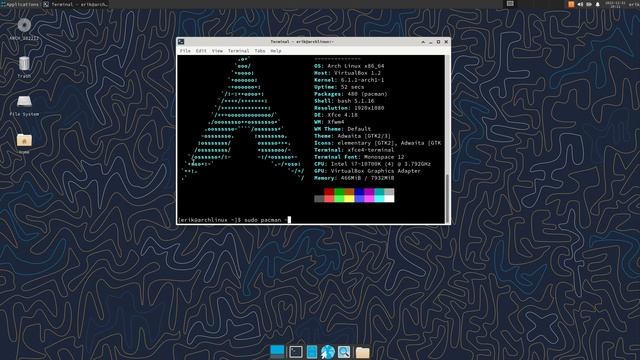
Task: Click the volume speaker tray icon
Action: click(x=580, y=4)
